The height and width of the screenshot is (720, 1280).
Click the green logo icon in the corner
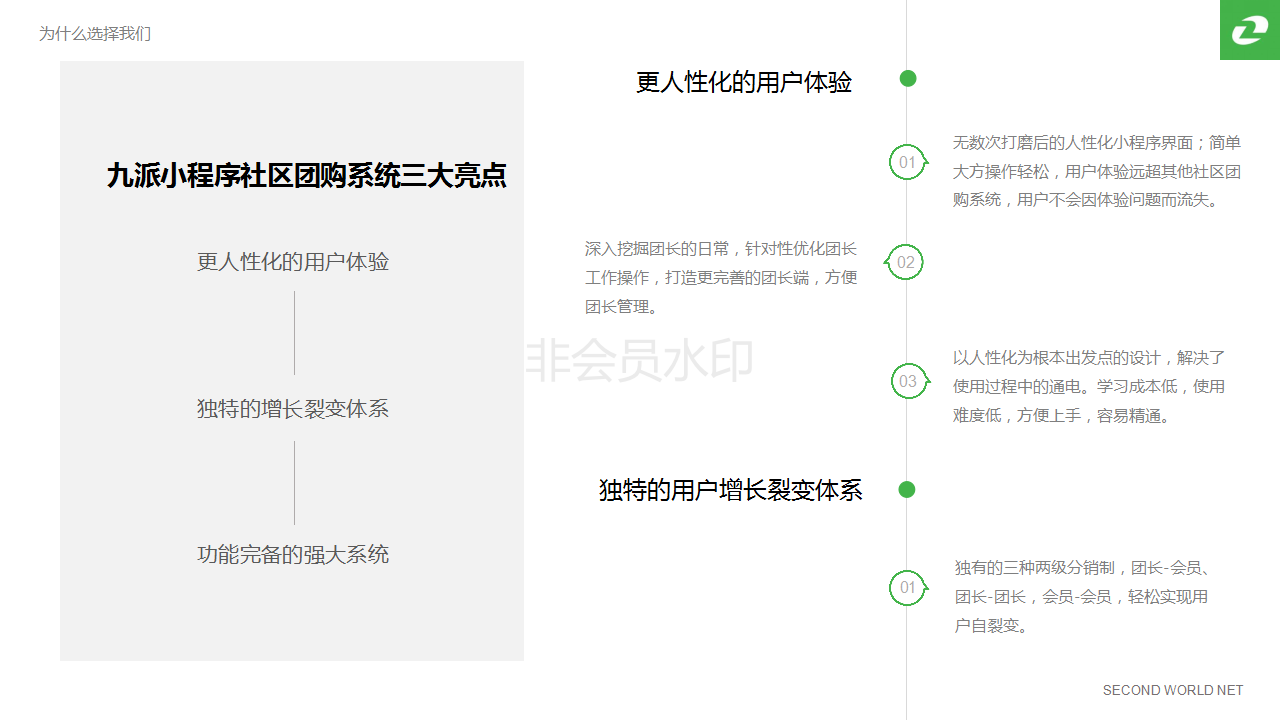point(1250,30)
